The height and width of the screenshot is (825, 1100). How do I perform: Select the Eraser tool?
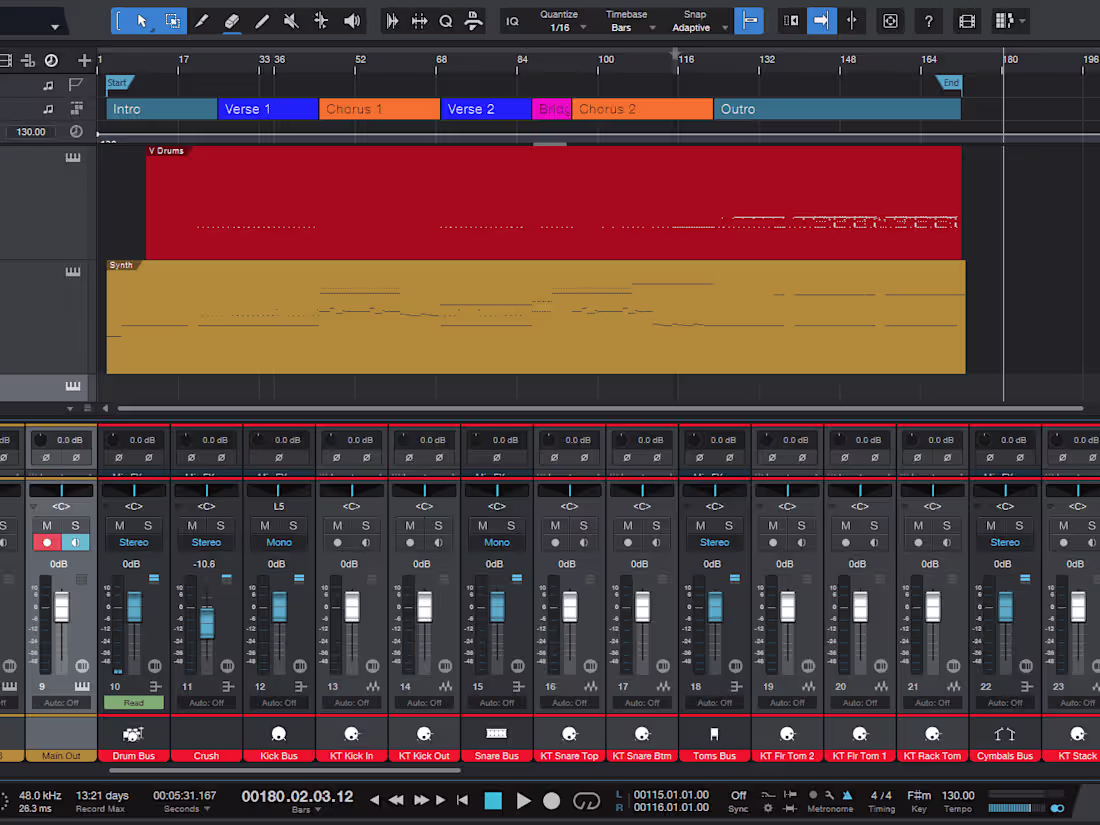pyautogui.click(x=232, y=21)
